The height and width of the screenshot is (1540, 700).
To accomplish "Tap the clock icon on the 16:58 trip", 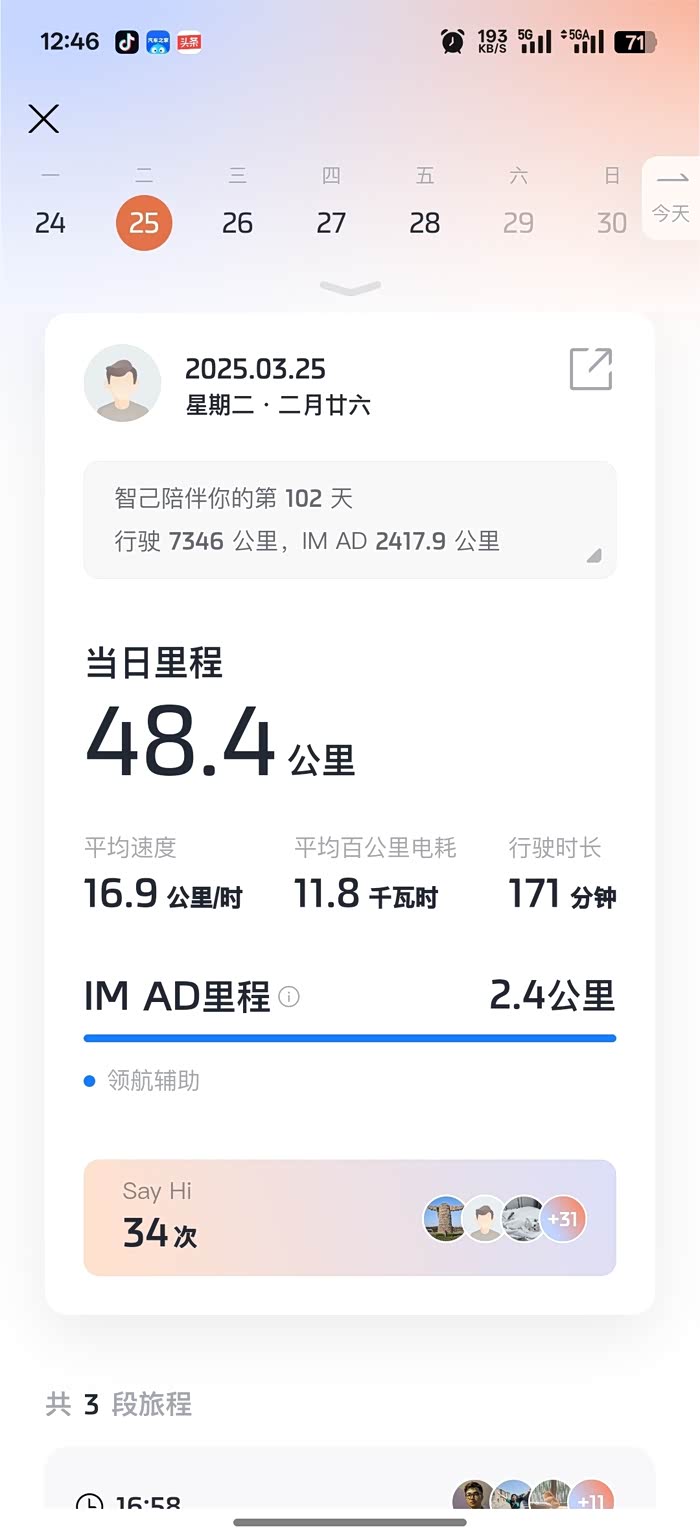I will (x=90, y=1501).
